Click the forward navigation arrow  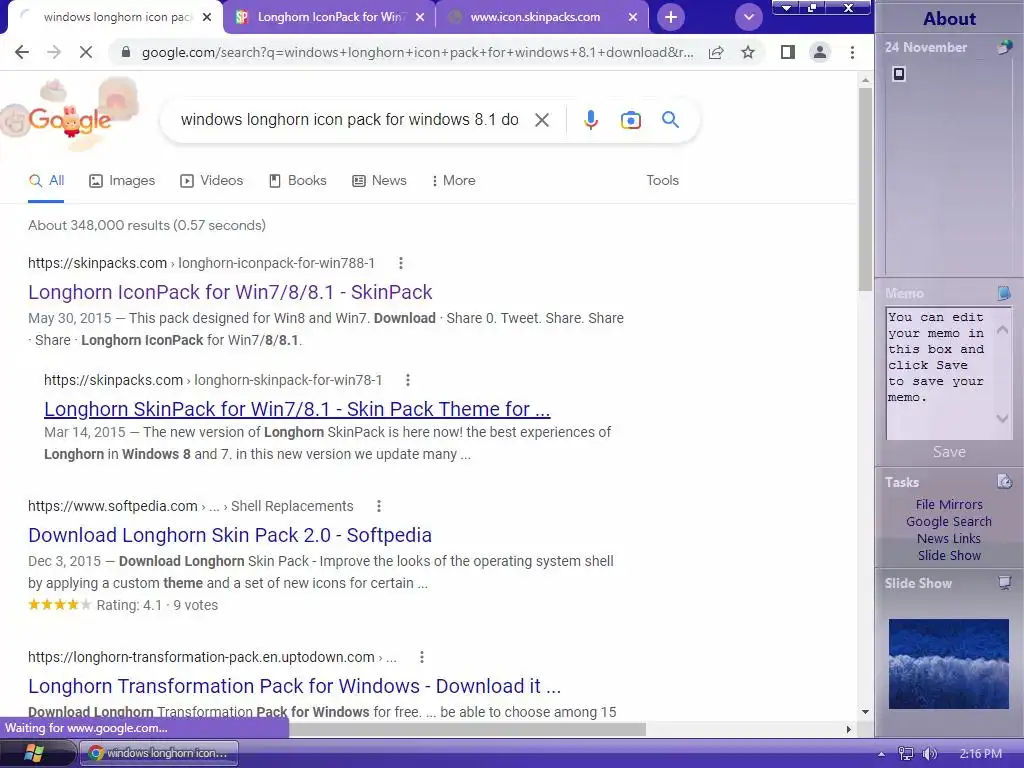[x=54, y=52]
